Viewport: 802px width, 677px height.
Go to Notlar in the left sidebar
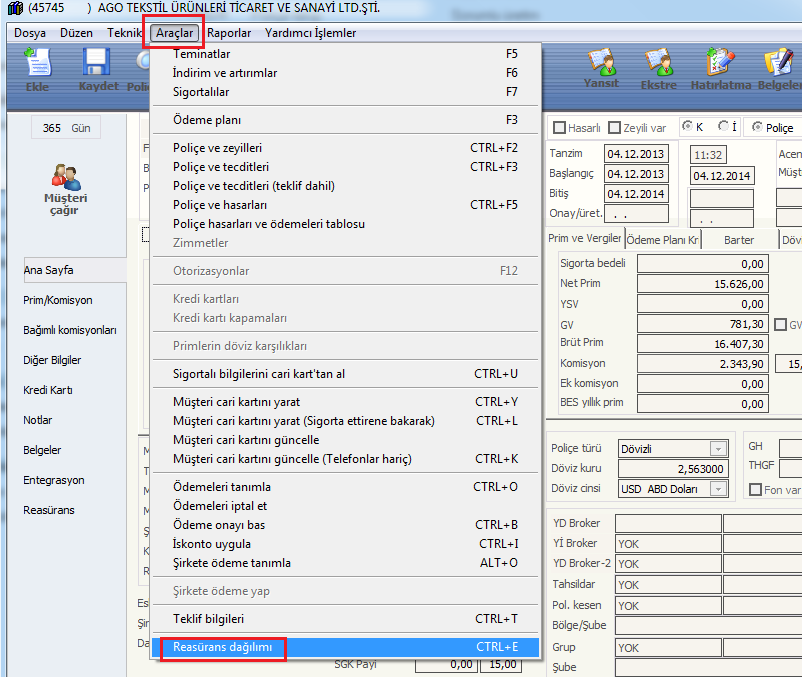coord(38,420)
